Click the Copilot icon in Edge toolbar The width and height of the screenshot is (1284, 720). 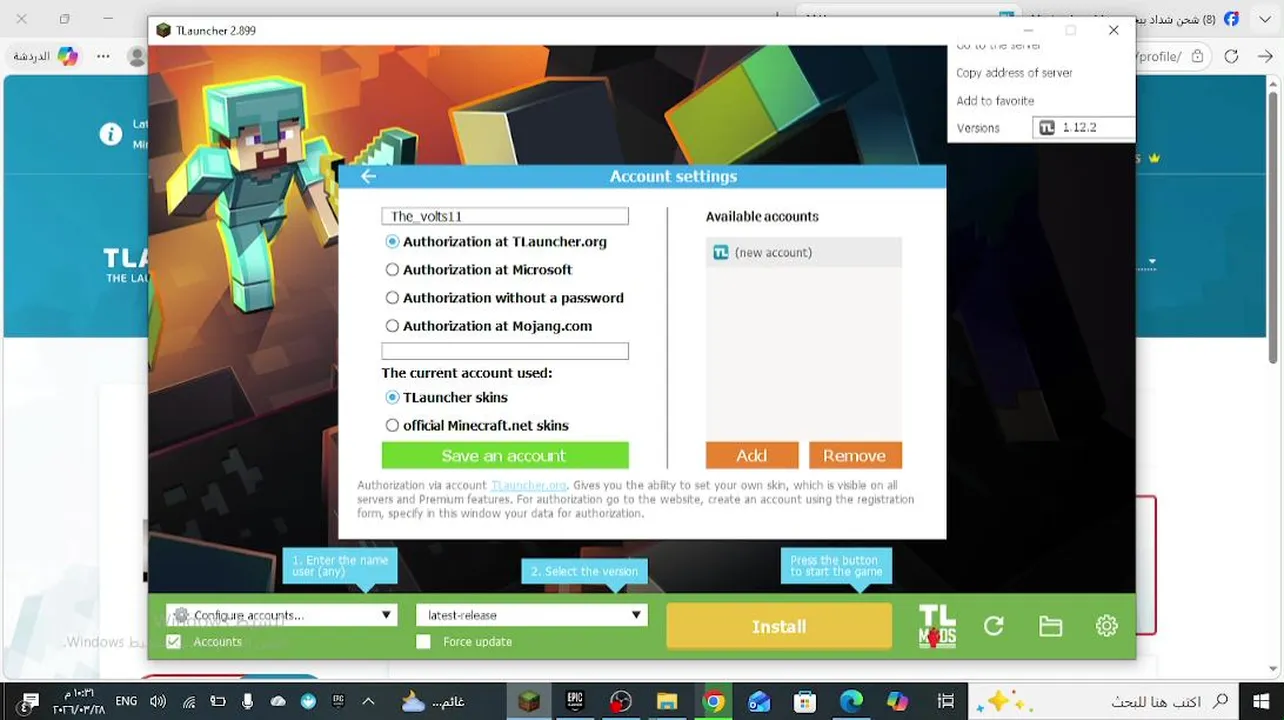(x=67, y=57)
